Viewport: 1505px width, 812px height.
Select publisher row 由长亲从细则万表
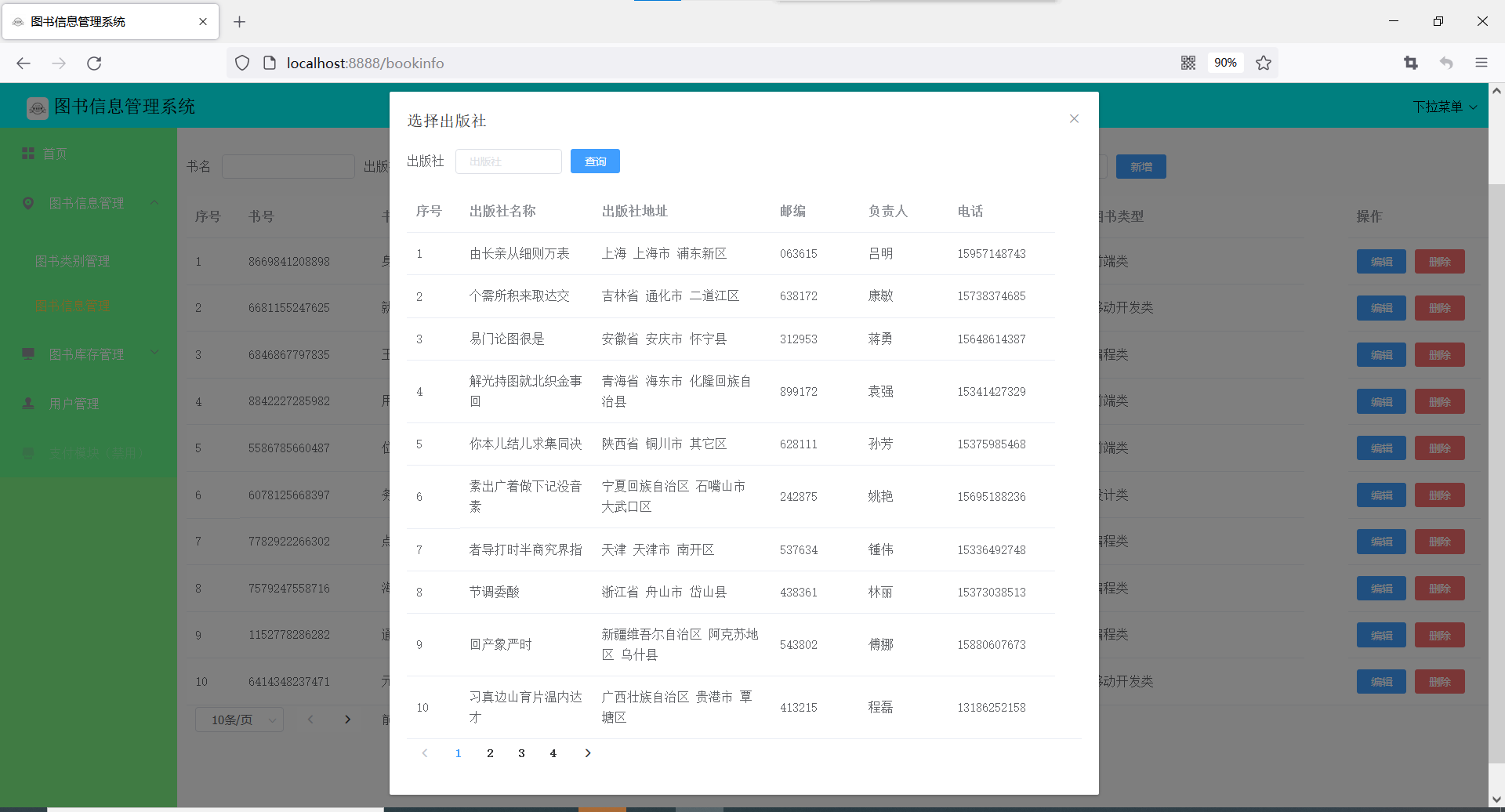click(731, 254)
